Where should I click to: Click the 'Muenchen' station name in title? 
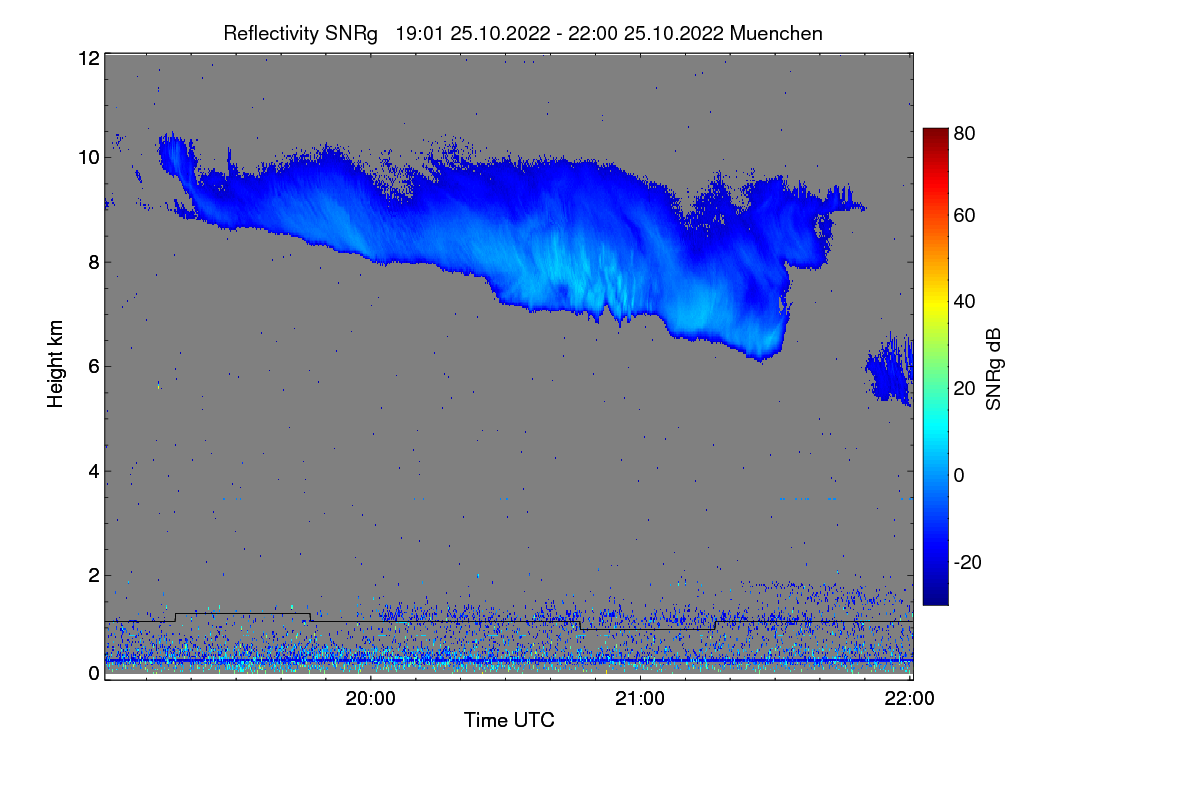pyautogui.click(x=776, y=33)
